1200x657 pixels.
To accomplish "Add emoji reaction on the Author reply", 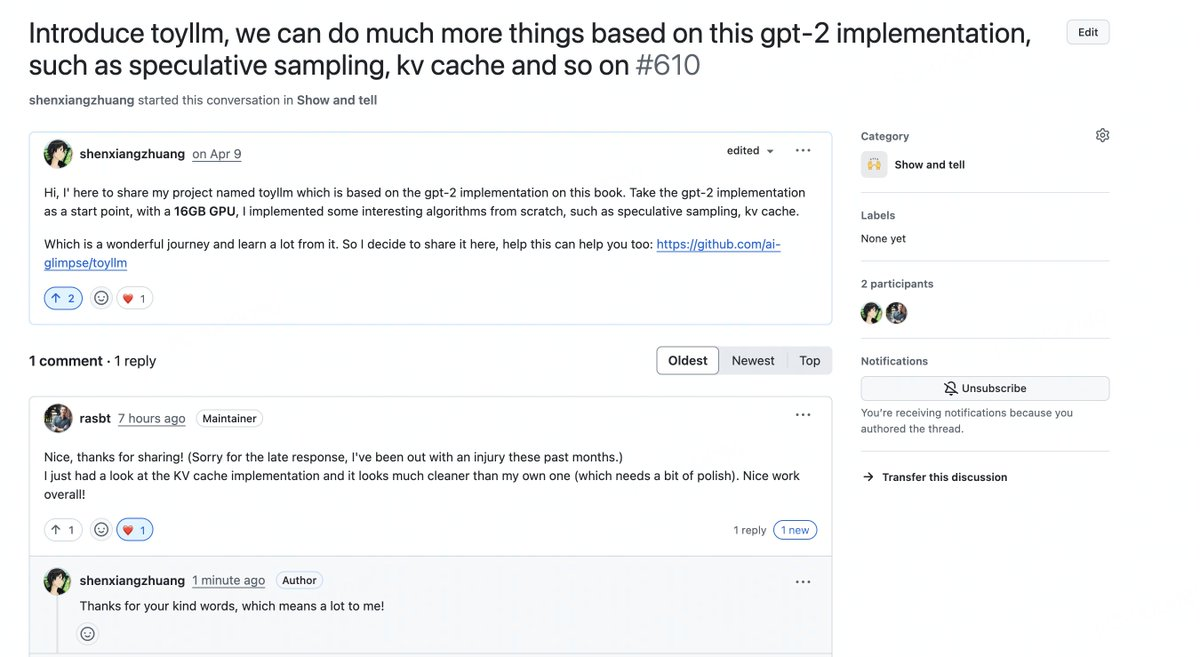I will pyautogui.click(x=88, y=633).
